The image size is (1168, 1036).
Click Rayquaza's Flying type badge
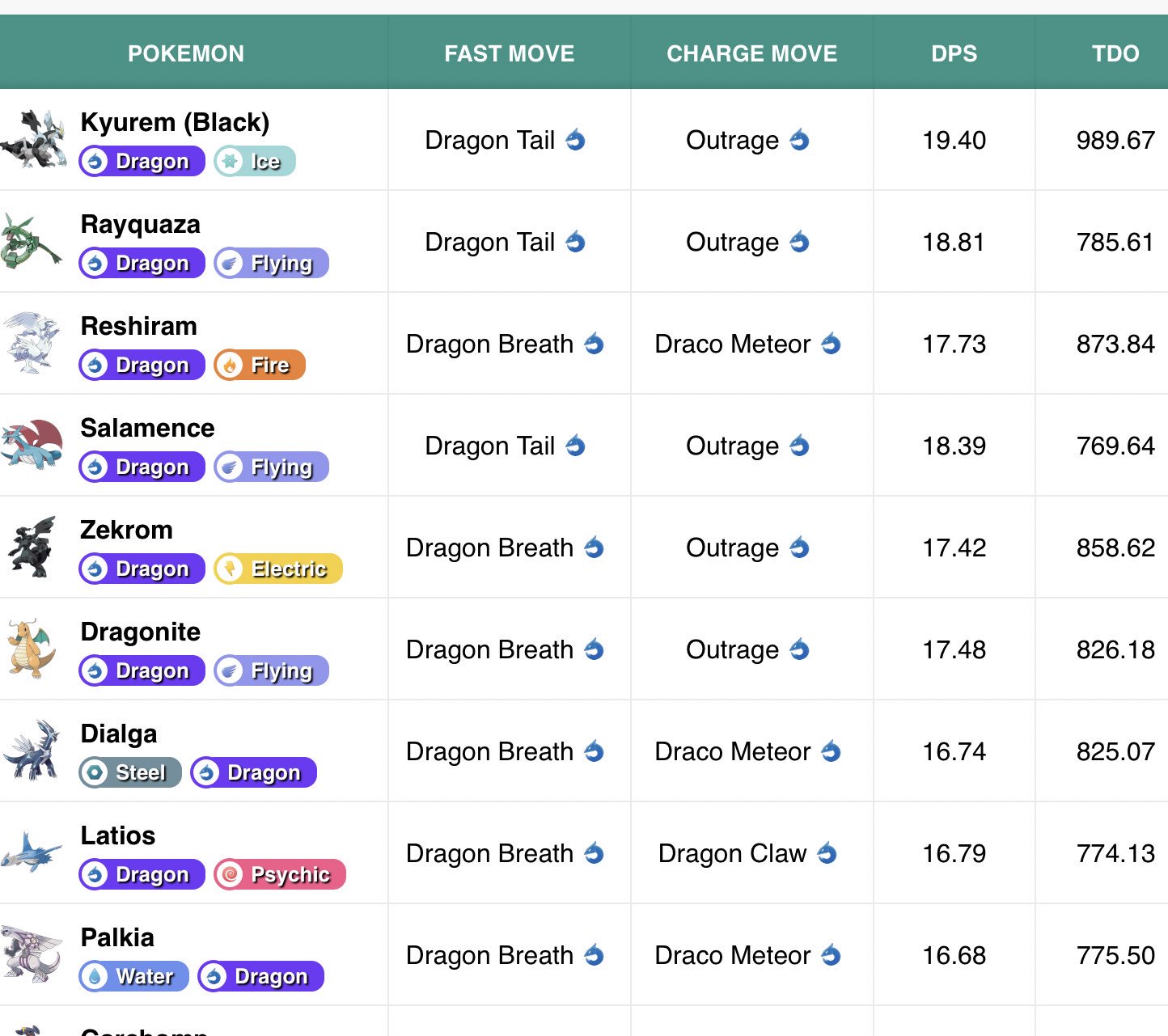point(271,263)
